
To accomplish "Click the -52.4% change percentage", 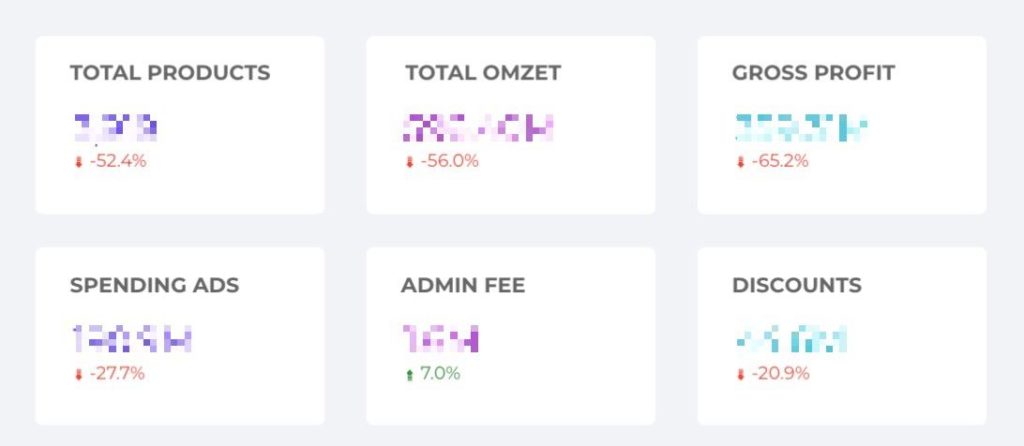I will [118, 161].
